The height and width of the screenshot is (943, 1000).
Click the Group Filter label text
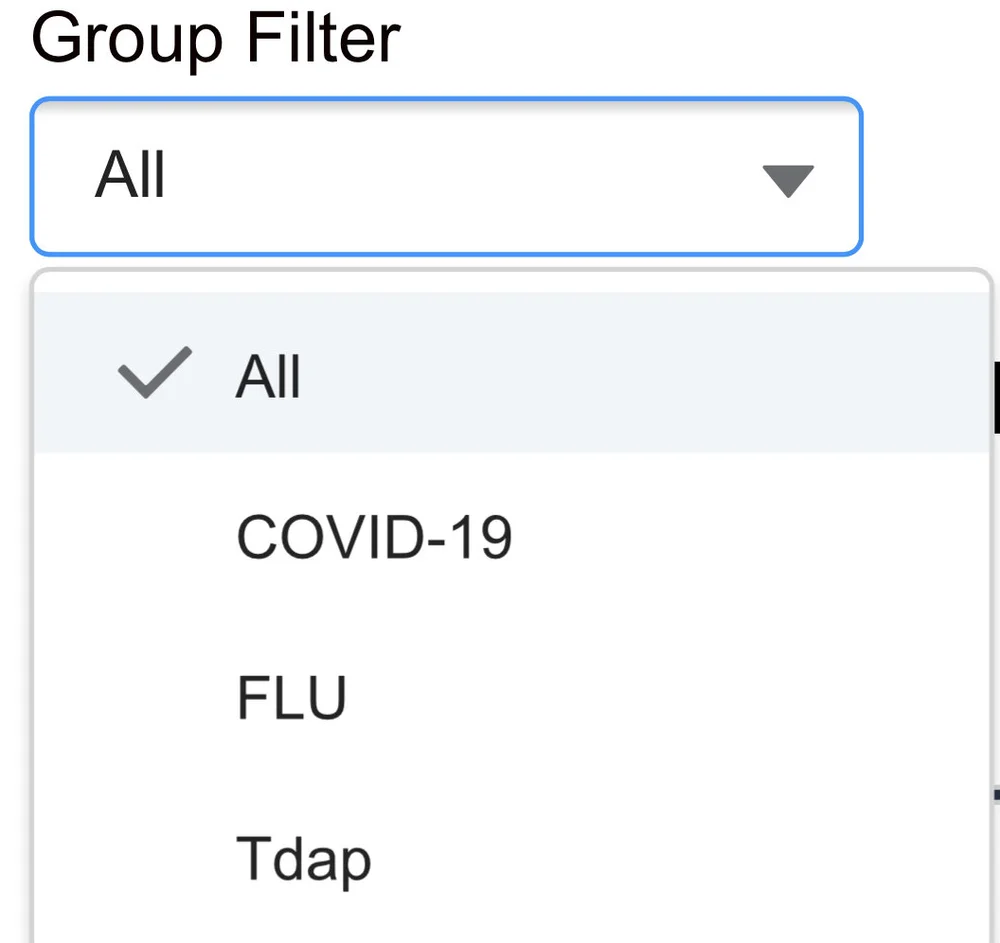point(216,40)
